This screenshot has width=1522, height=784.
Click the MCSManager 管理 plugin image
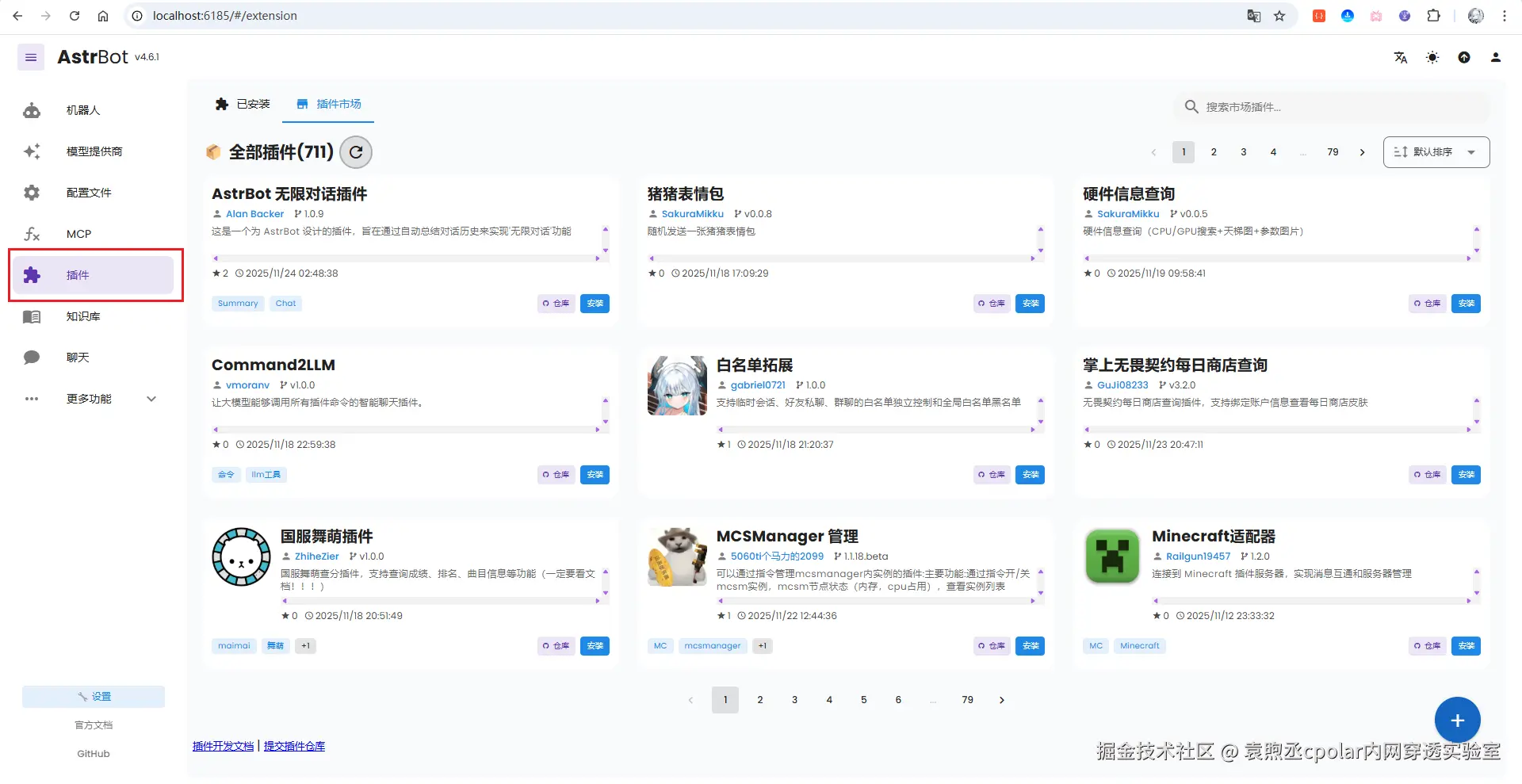tap(677, 557)
